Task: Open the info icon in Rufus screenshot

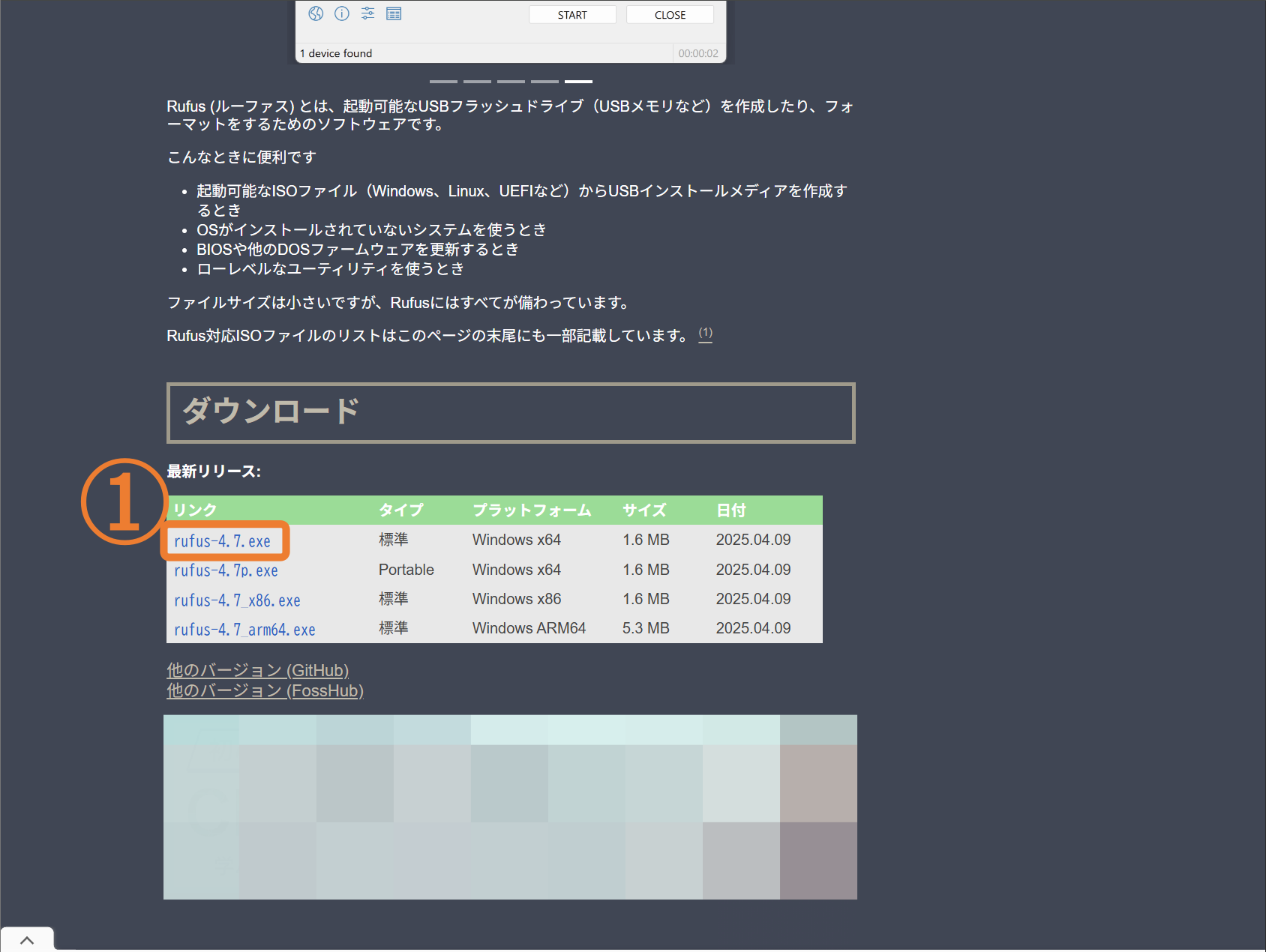Action: (x=342, y=13)
